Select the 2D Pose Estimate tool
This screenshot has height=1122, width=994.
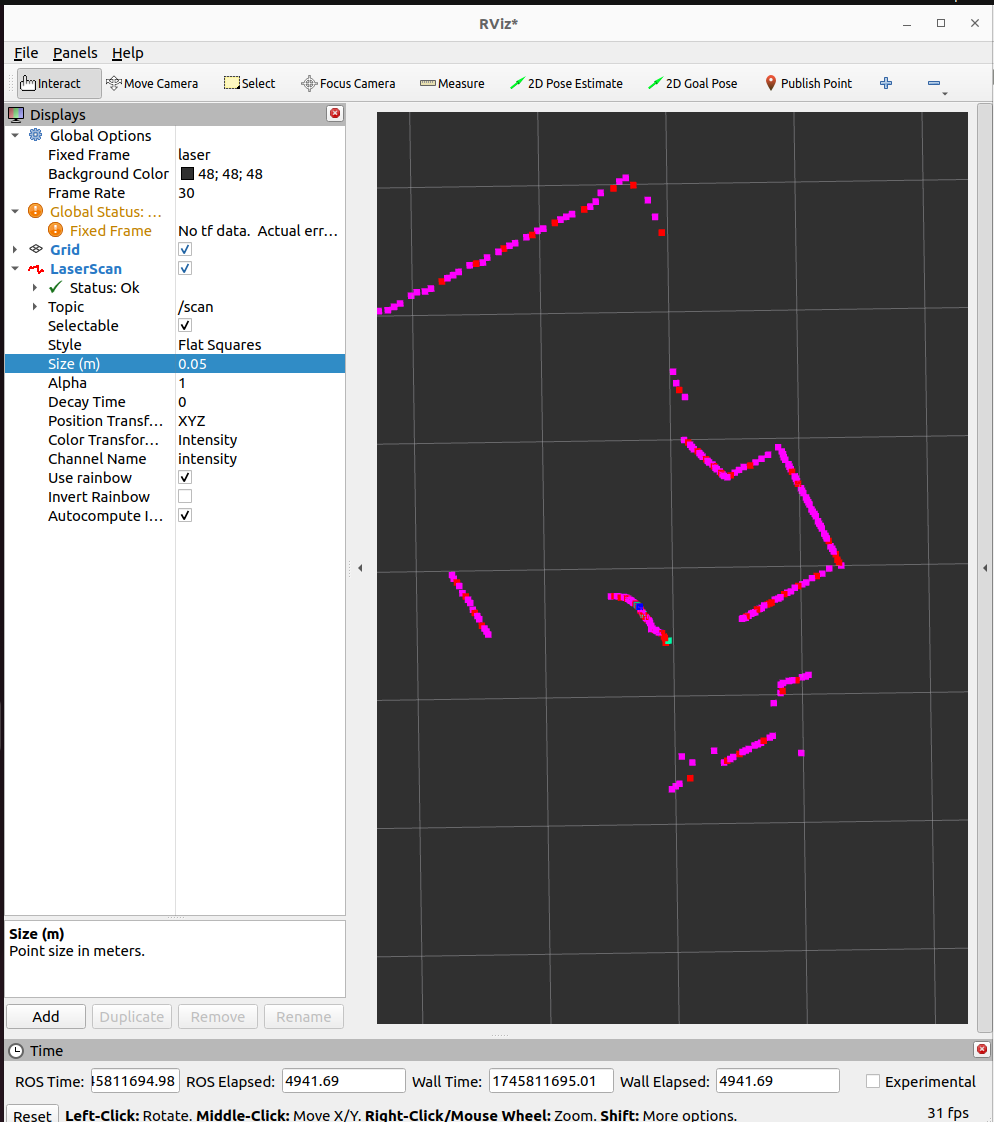point(567,83)
